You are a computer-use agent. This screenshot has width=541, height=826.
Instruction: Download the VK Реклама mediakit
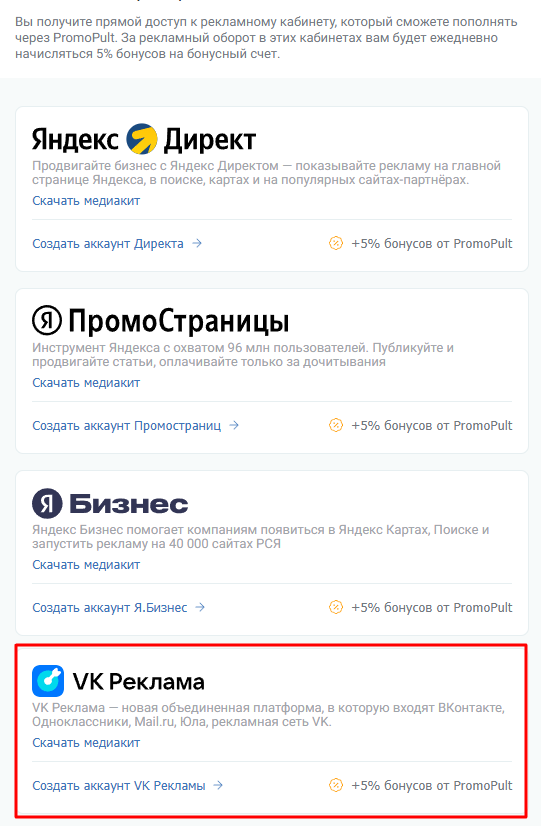point(86,743)
